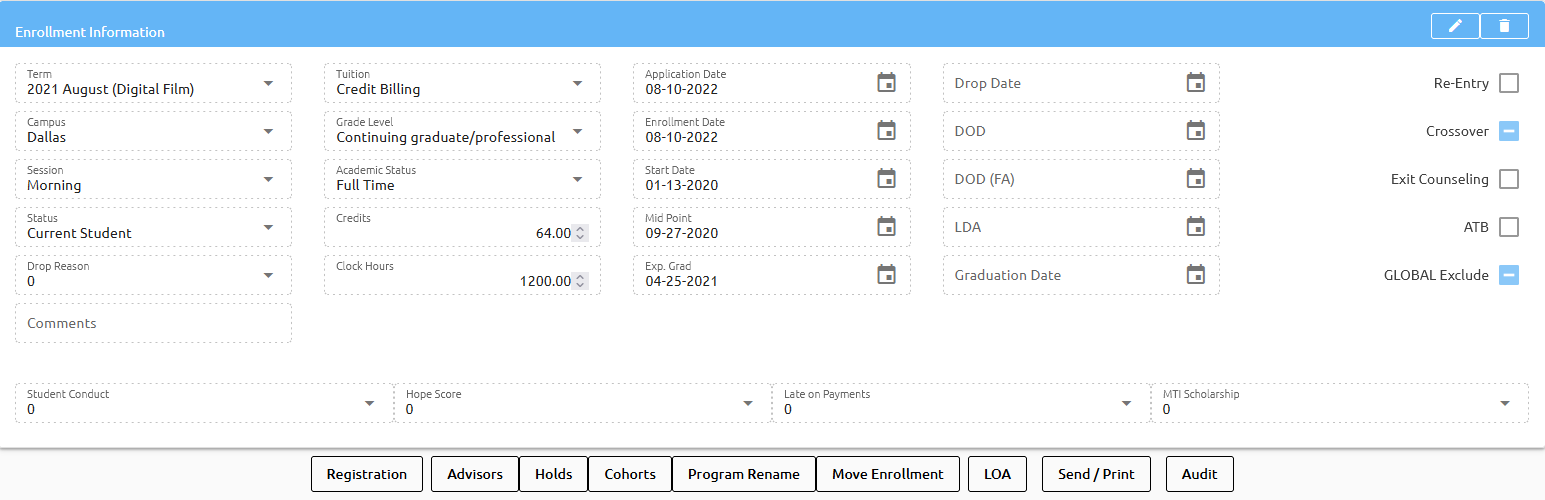Click the pencil edit icon in header
Viewport: 1545px width, 500px height.
(x=1455, y=26)
